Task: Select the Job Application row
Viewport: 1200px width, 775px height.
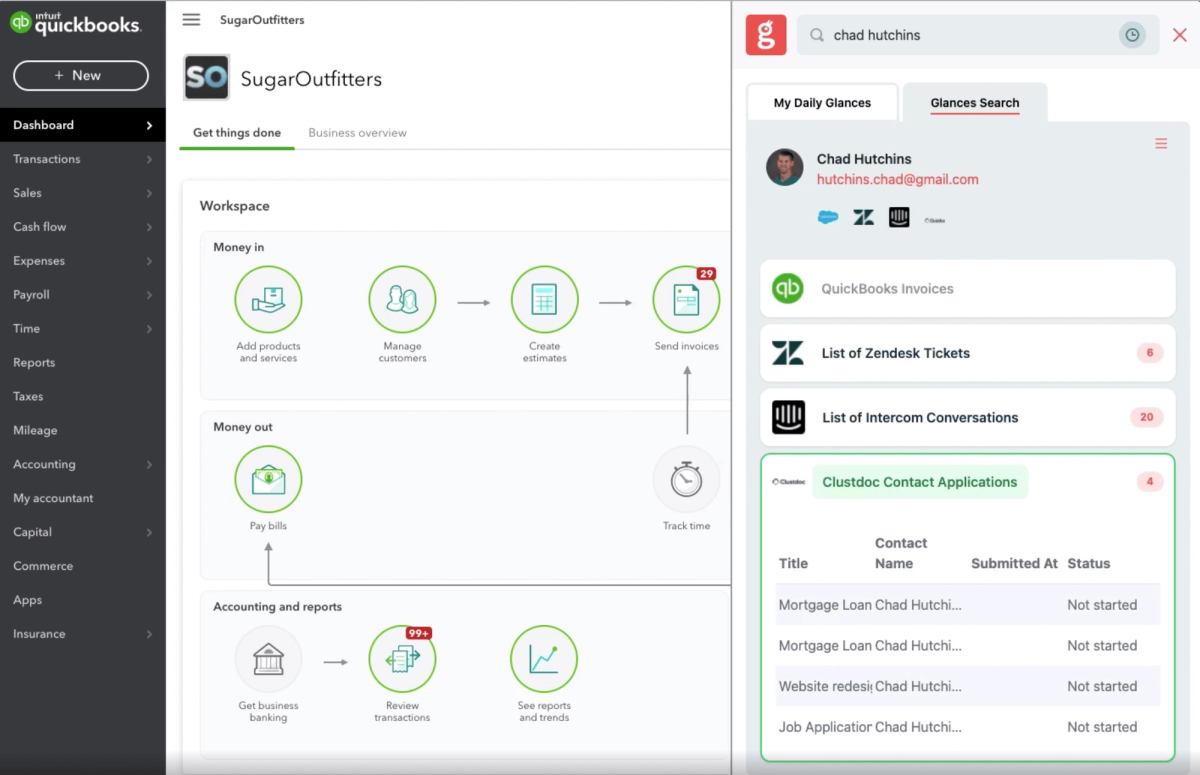Action: [x=968, y=727]
